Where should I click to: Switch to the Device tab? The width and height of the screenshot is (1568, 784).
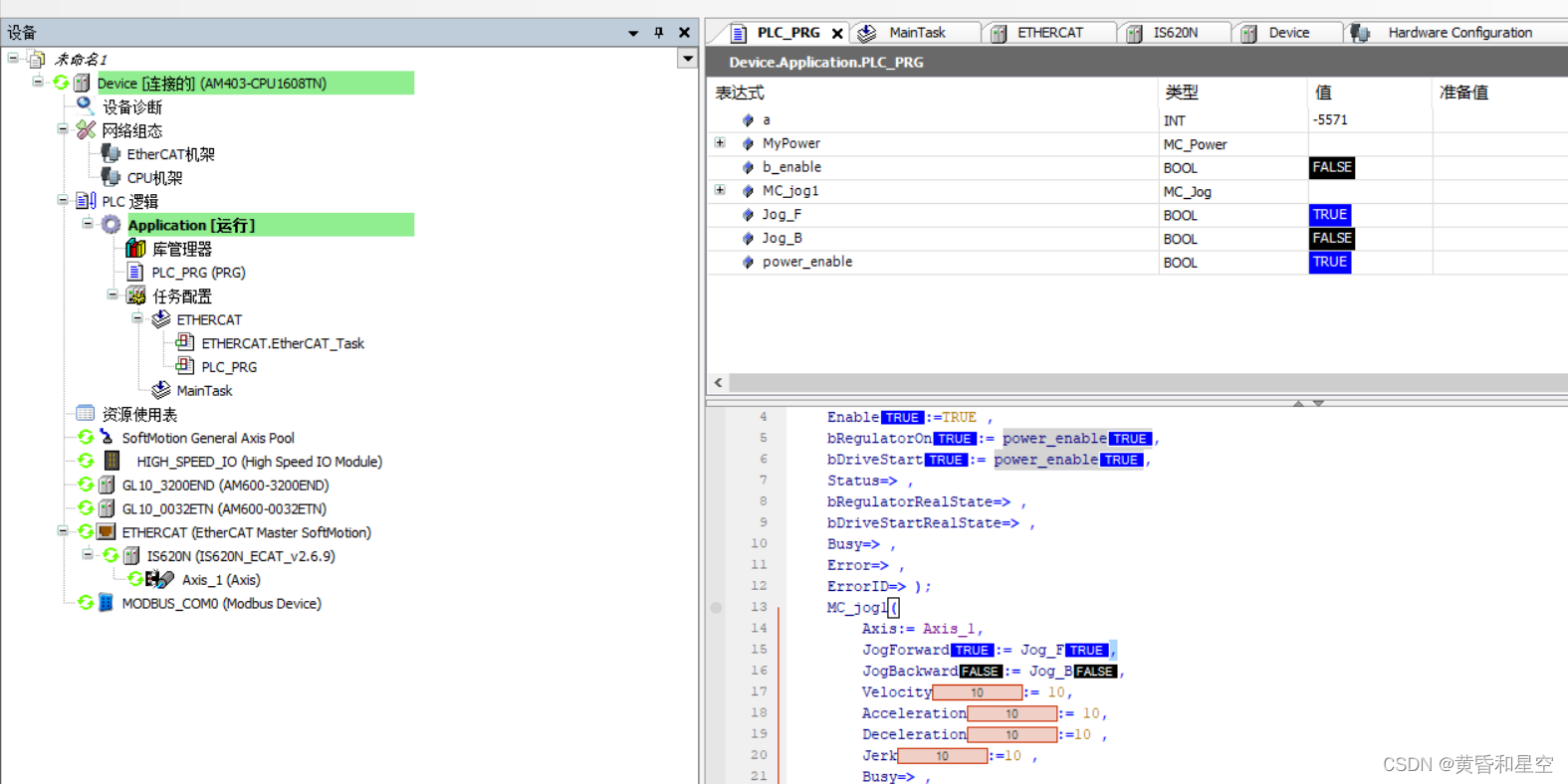1288,33
